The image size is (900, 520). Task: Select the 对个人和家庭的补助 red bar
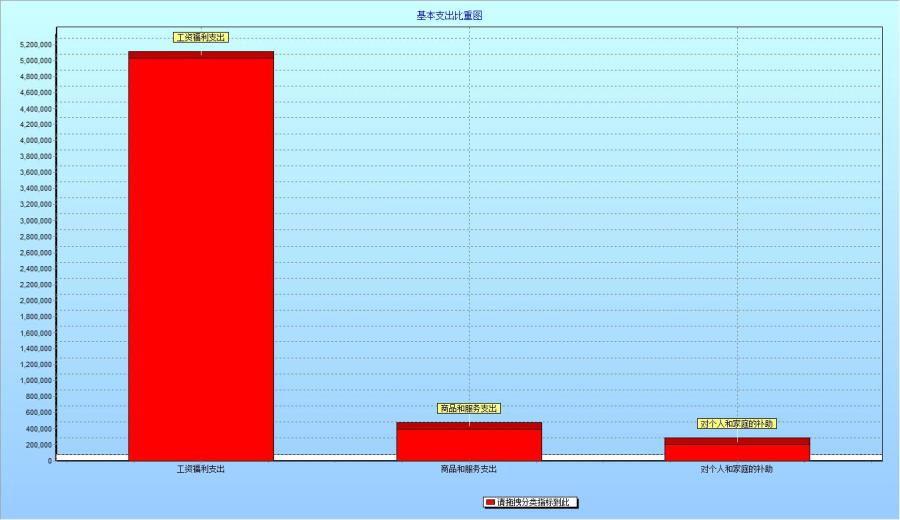point(737,452)
